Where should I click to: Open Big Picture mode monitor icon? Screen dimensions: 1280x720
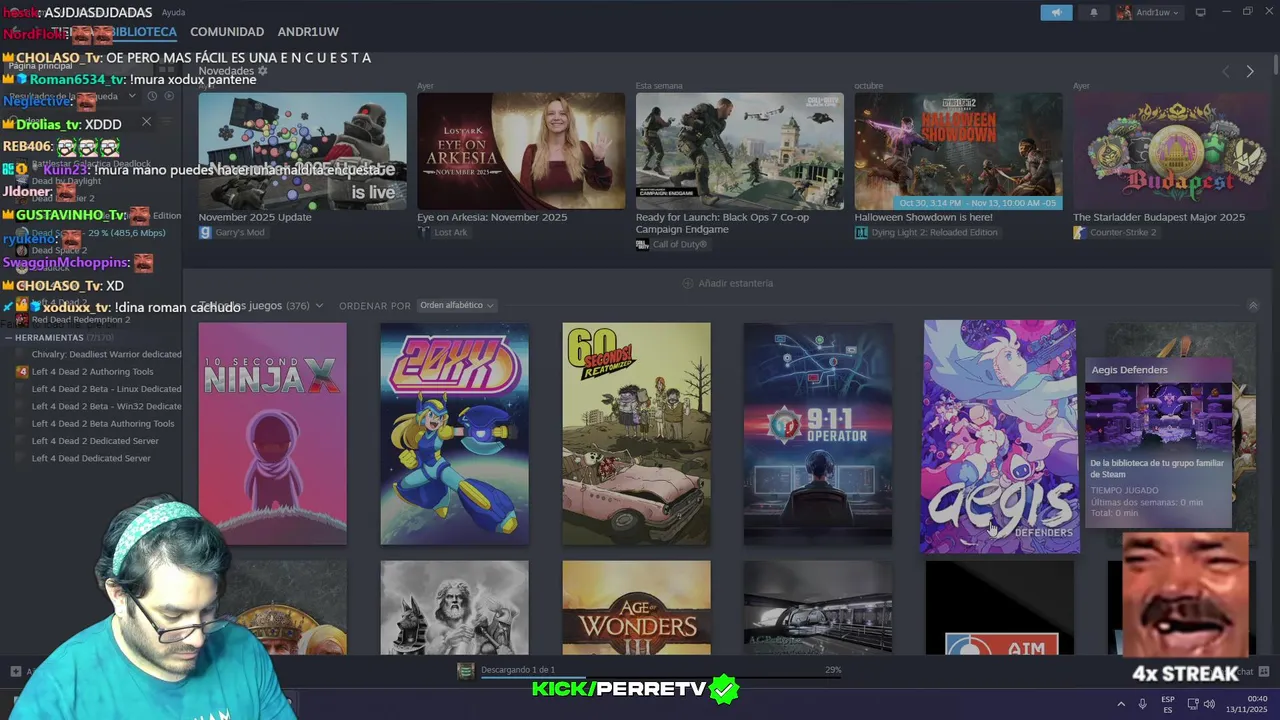(x=1201, y=12)
